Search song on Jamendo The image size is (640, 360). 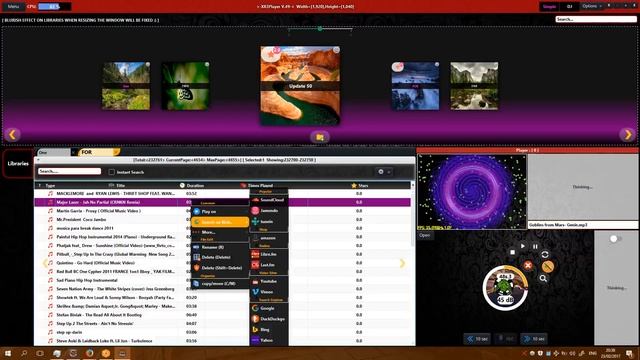point(269,211)
